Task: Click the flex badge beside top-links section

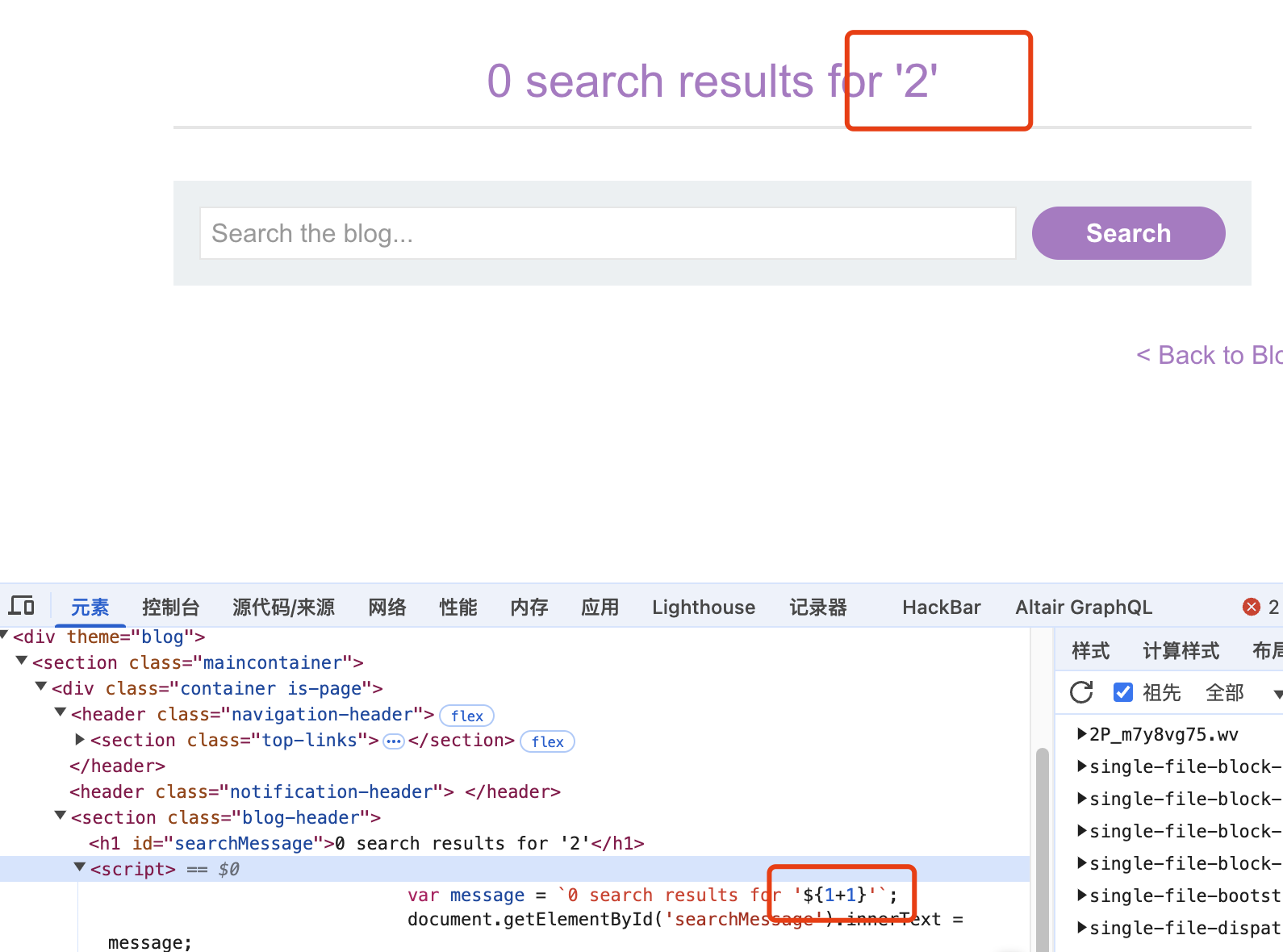Action: click(547, 741)
